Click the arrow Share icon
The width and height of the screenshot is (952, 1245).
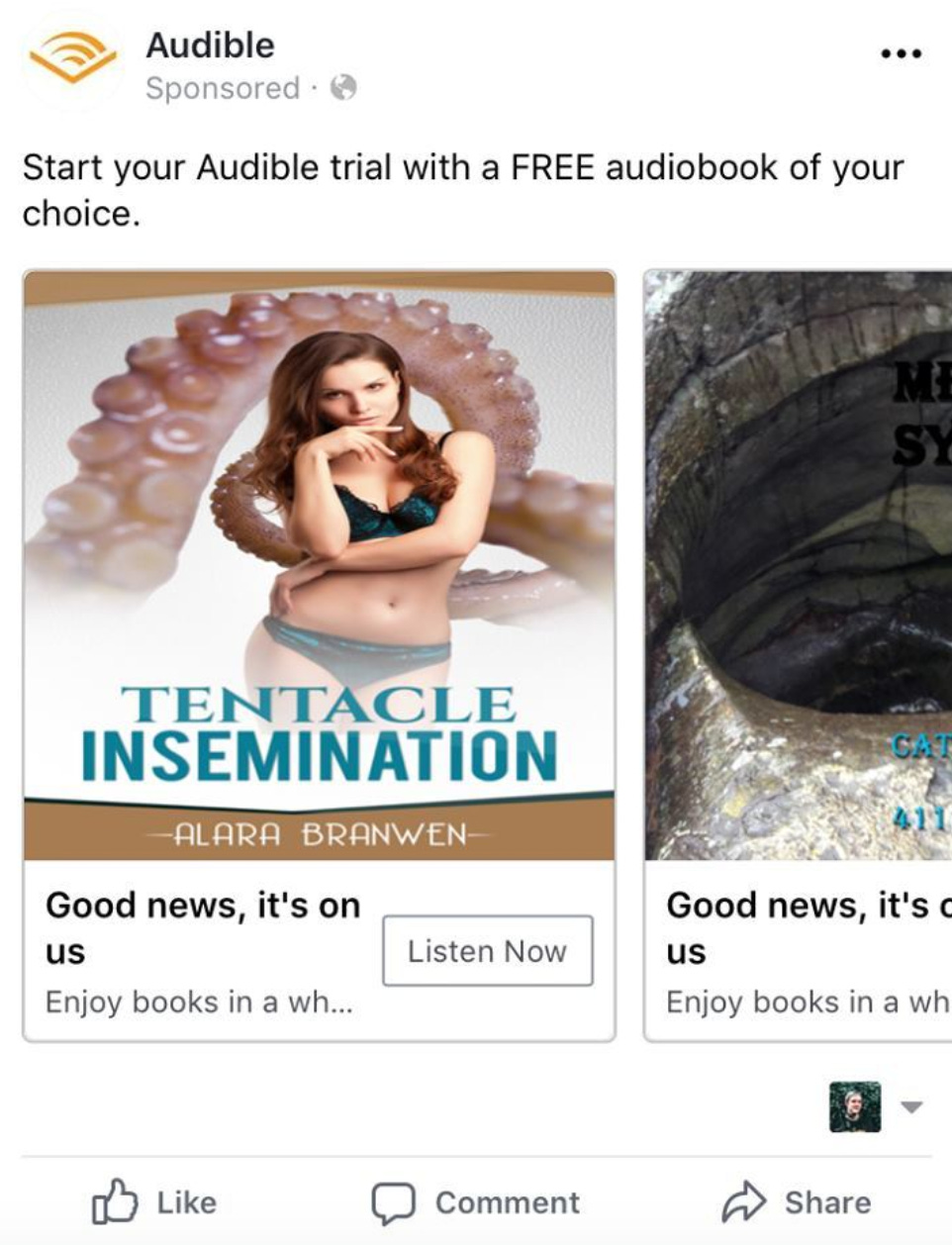point(743,1202)
